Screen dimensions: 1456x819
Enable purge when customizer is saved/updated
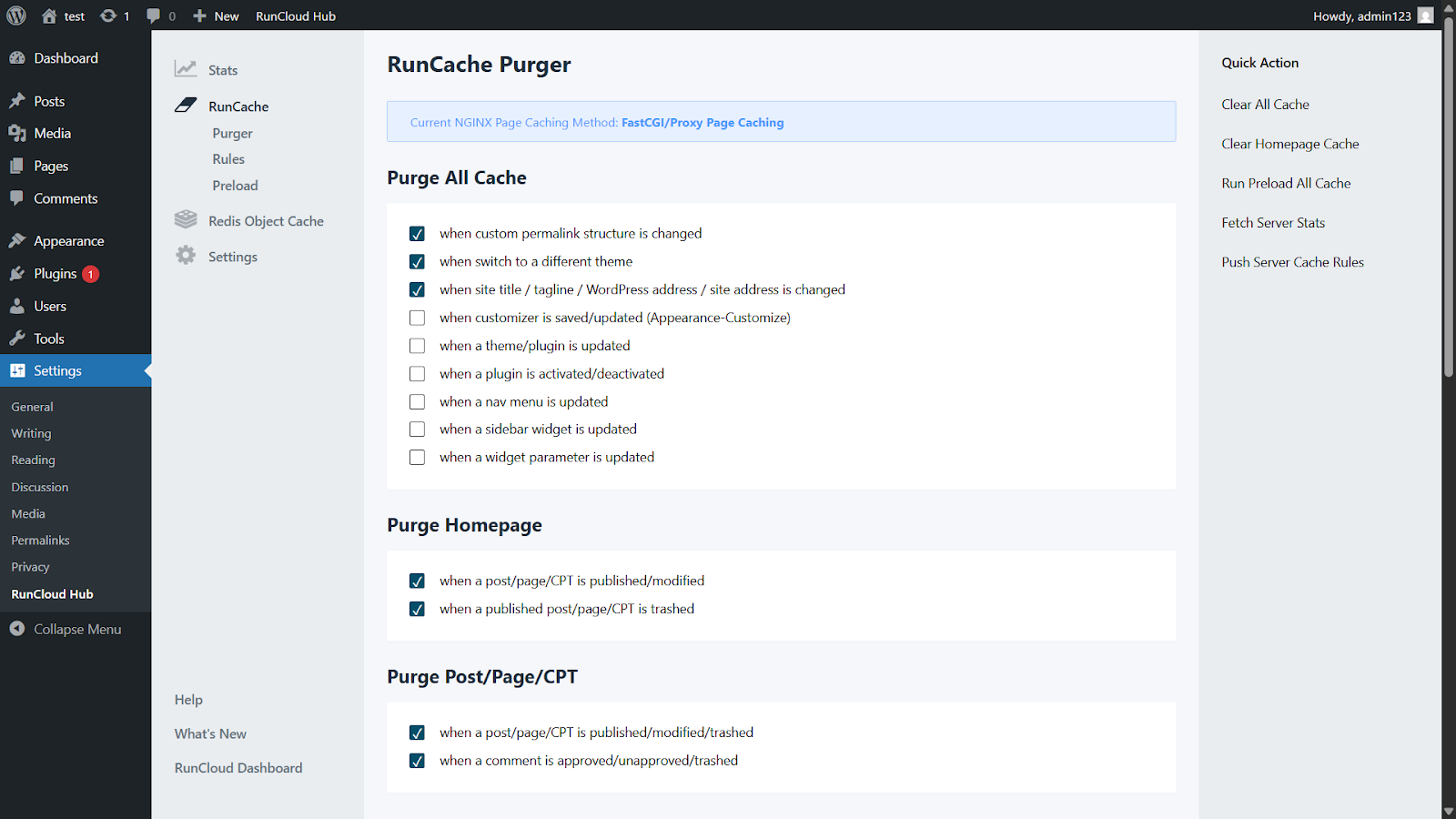(x=417, y=318)
